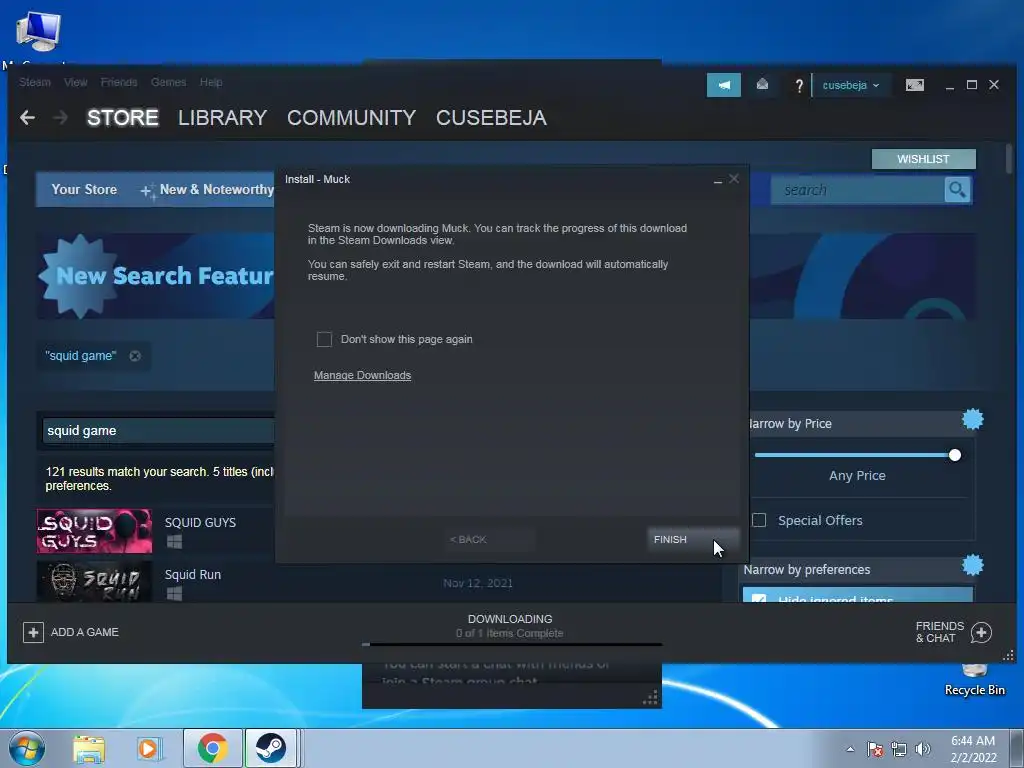Remove the "squid game" search tag
Image resolution: width=1024 pixels, height=768 pixels.
(x=135, y=356)
